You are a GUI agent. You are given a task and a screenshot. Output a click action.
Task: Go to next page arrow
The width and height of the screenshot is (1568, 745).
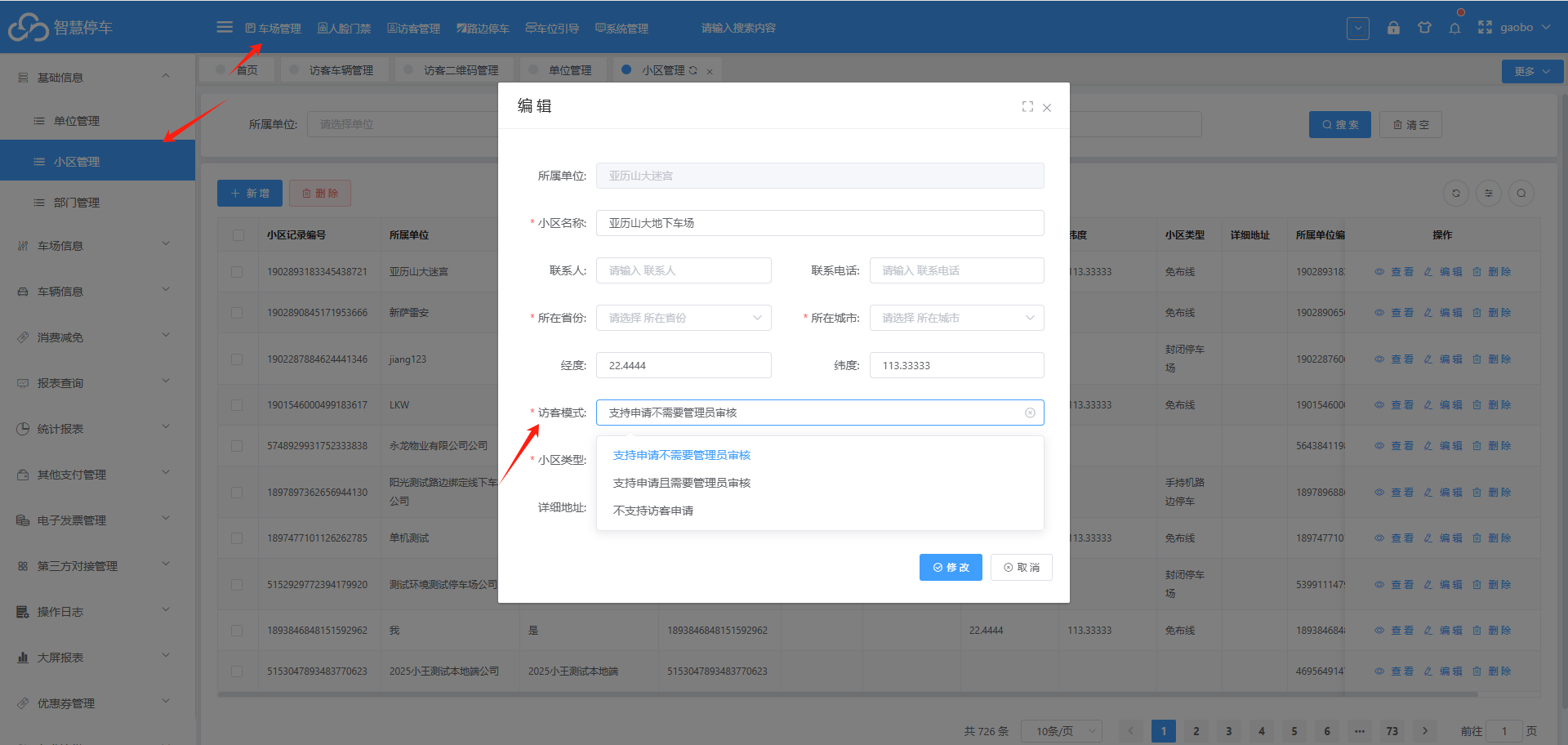pyautogui.click(x=1425, y=731)
